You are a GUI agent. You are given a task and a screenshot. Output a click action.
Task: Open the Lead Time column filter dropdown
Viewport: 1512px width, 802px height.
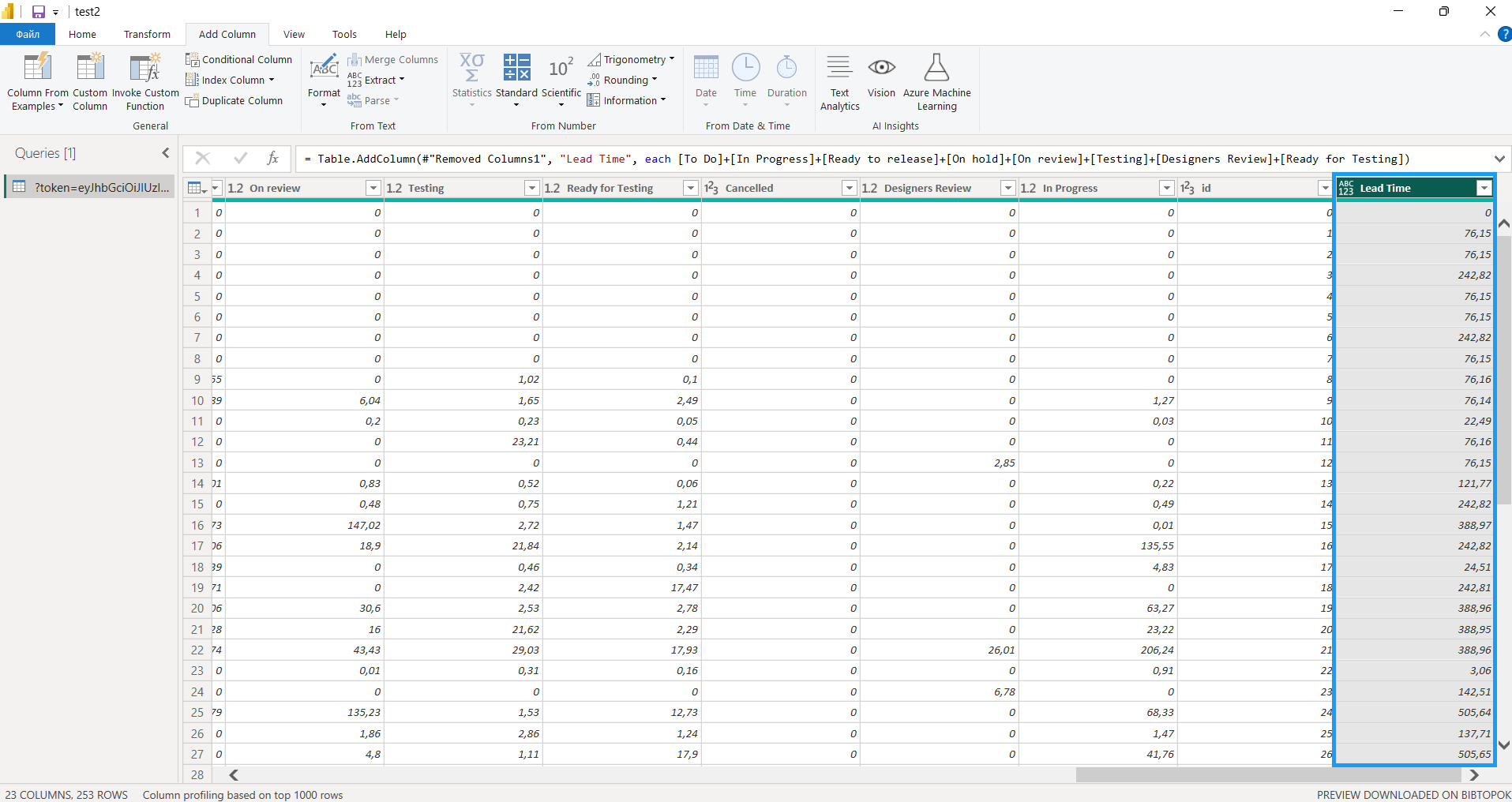coord(1484,188)
